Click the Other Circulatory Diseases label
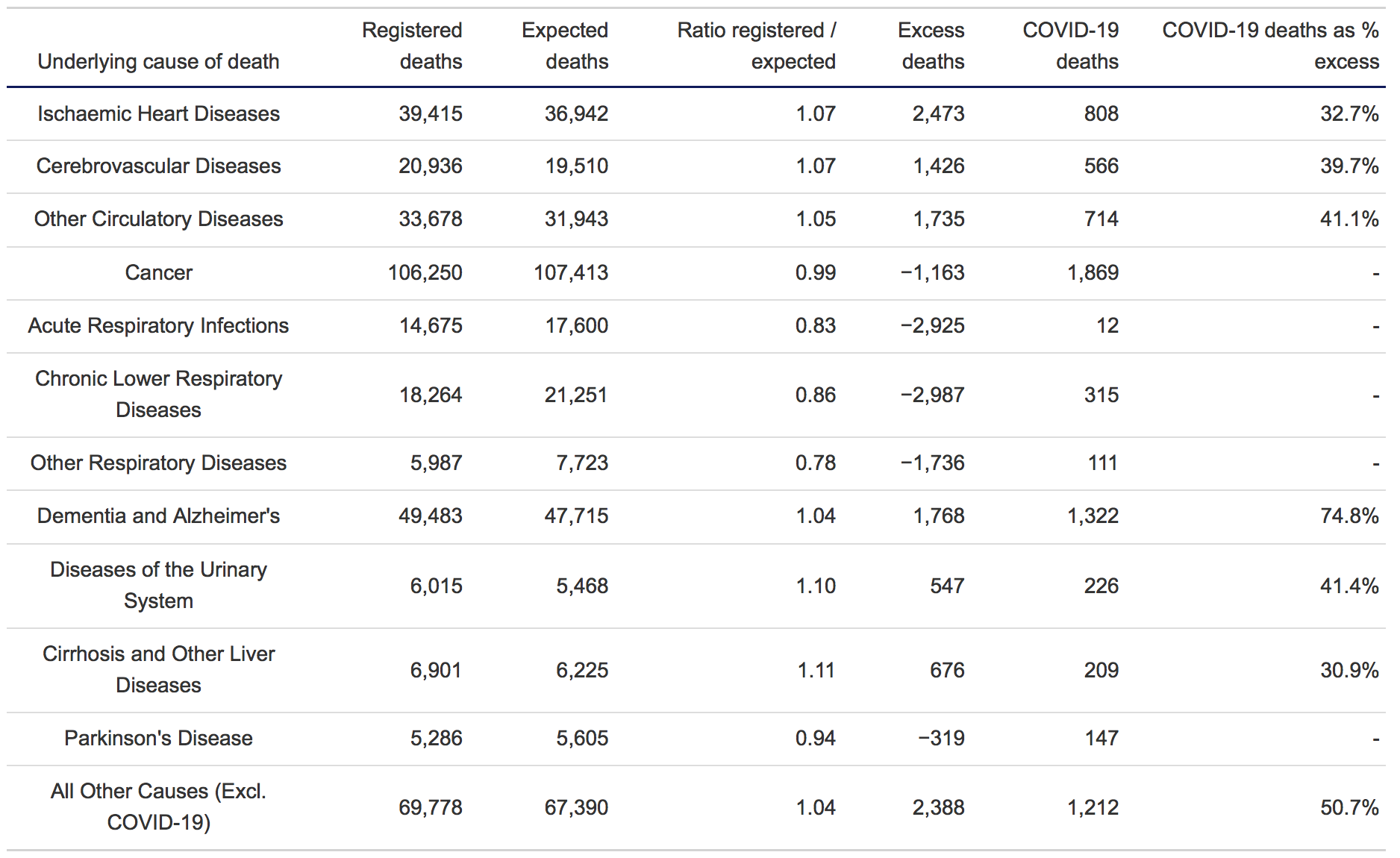 tap(158, 219)
